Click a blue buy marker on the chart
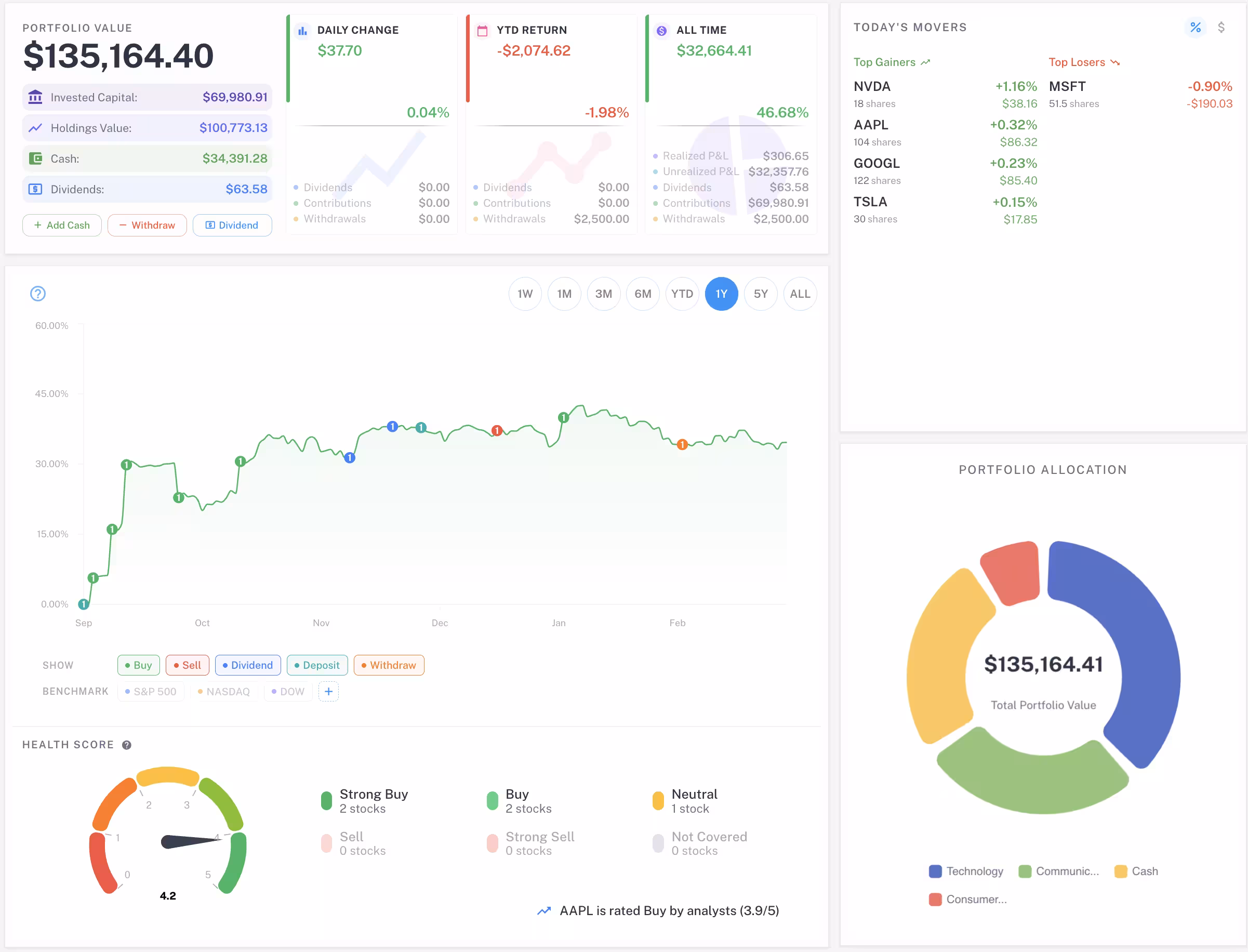1248x952 pixels. [392, 426]
